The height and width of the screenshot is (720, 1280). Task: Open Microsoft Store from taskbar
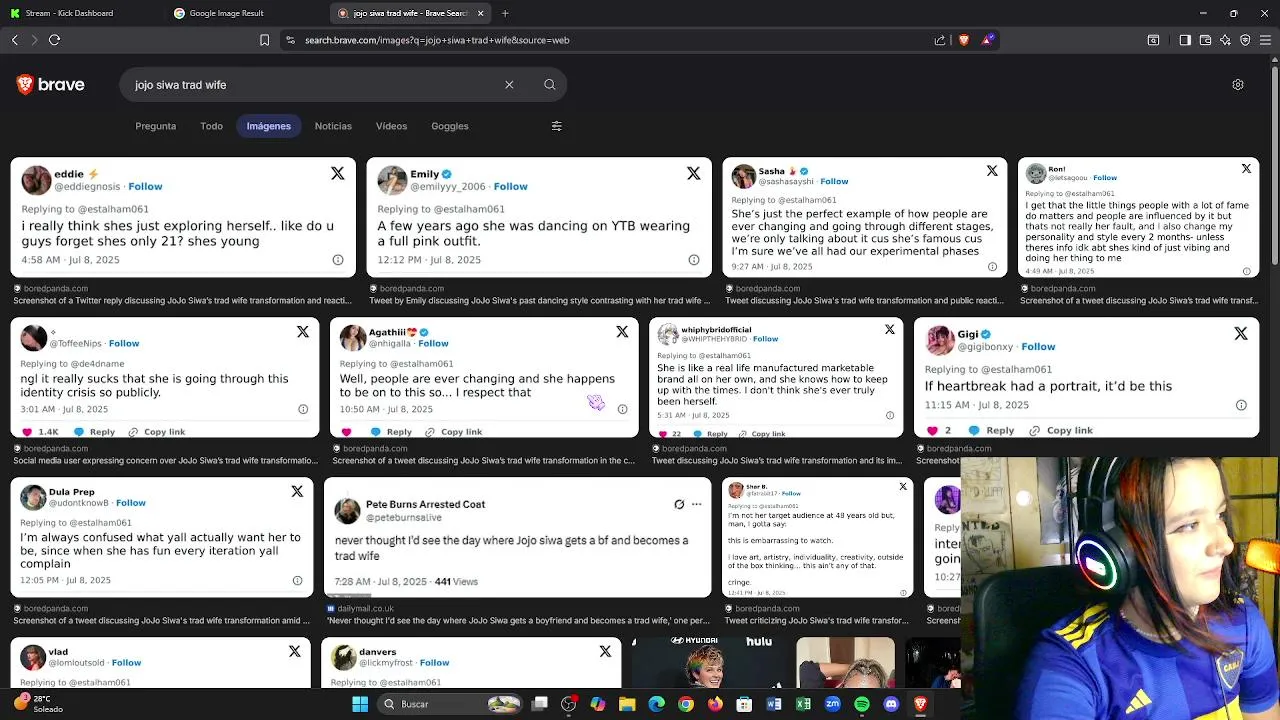[x=744, y=704]
